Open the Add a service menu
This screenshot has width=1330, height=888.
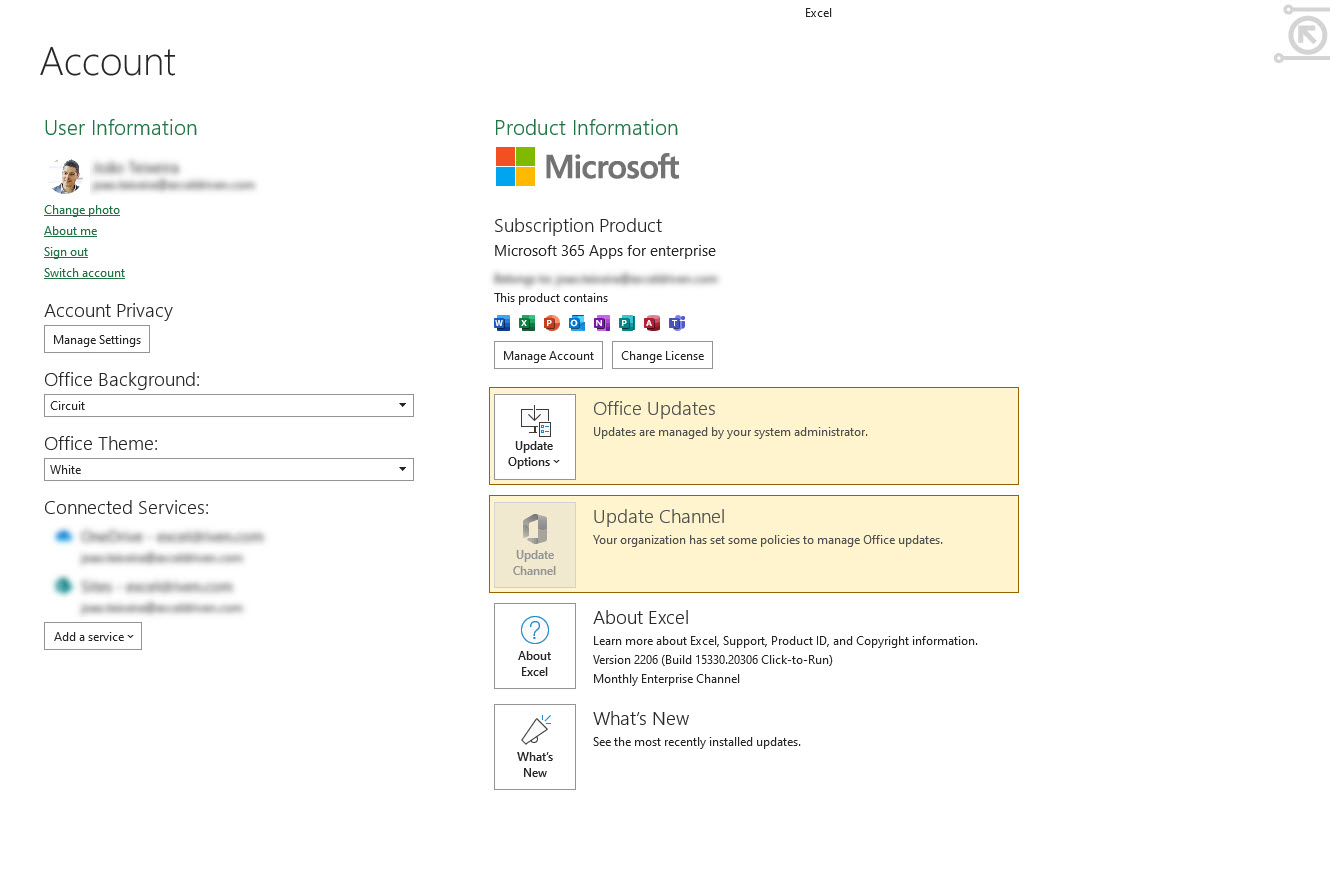click(x=92, y=635)
